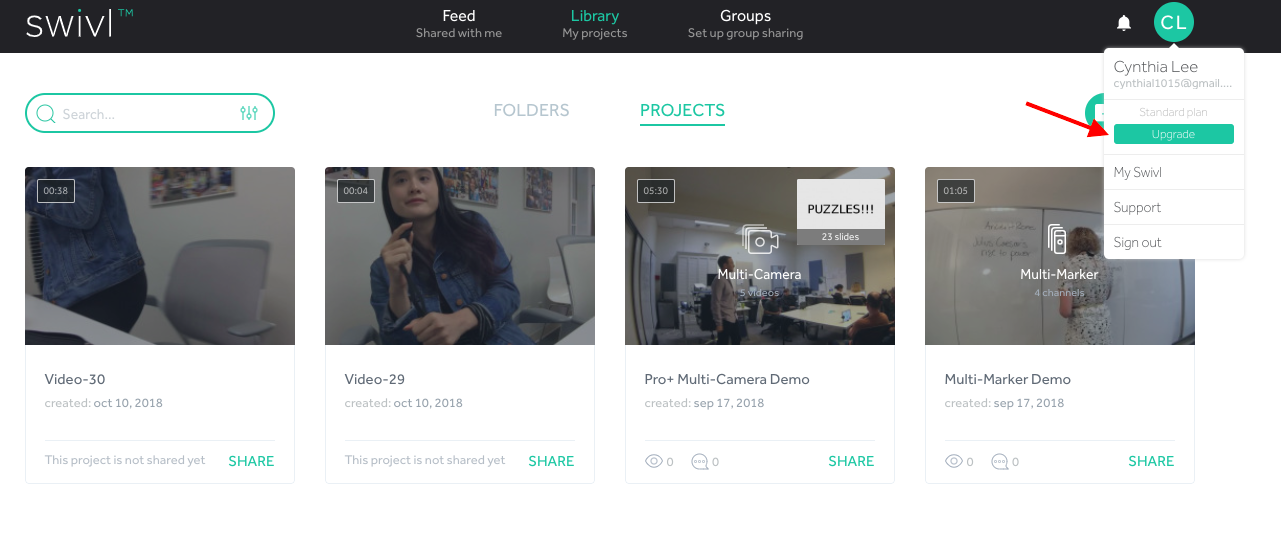Open the notifications bell
The image size is (1281, 536).
1124,23
